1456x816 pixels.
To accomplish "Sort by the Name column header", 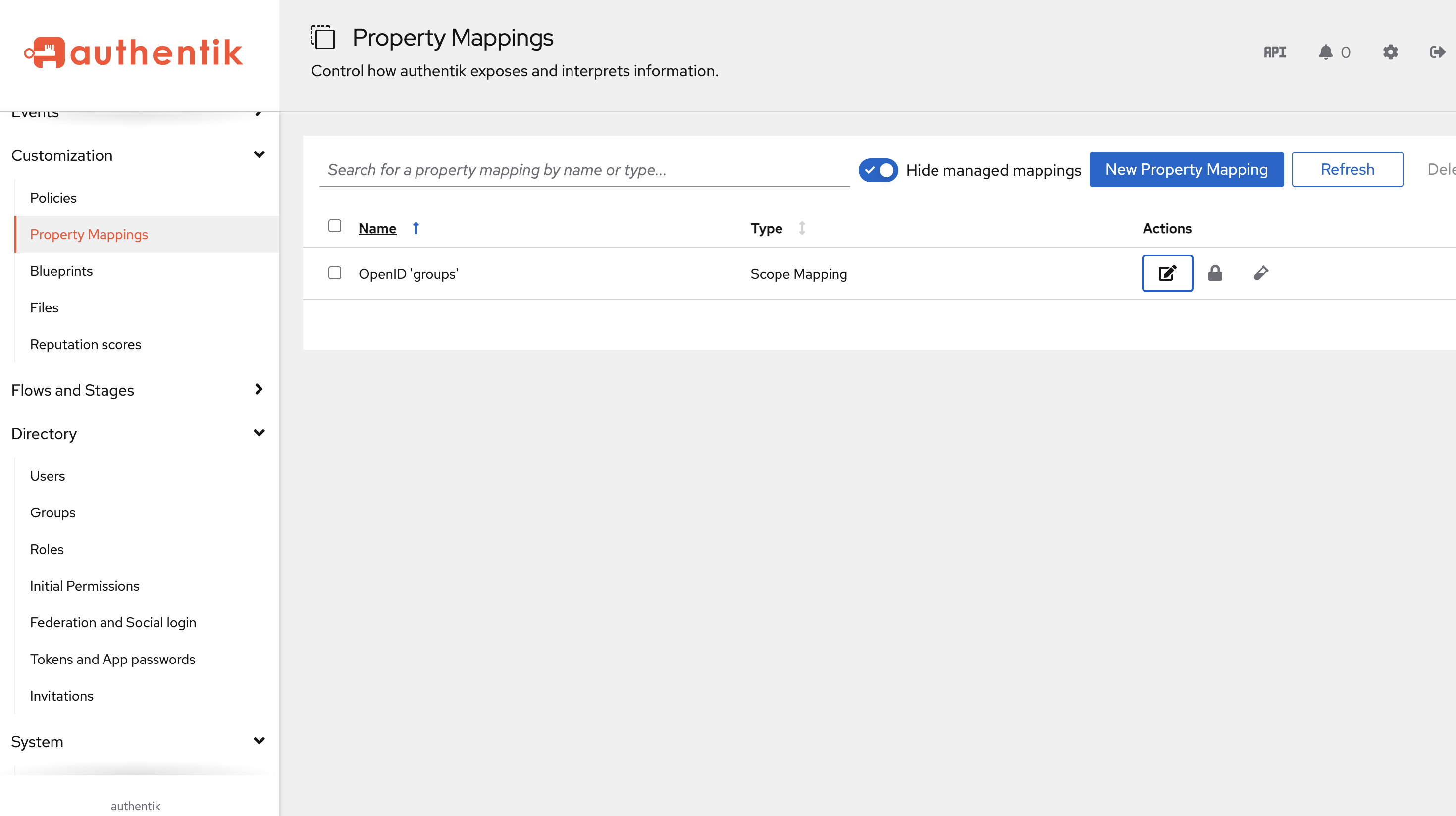I will coord(377,228).
